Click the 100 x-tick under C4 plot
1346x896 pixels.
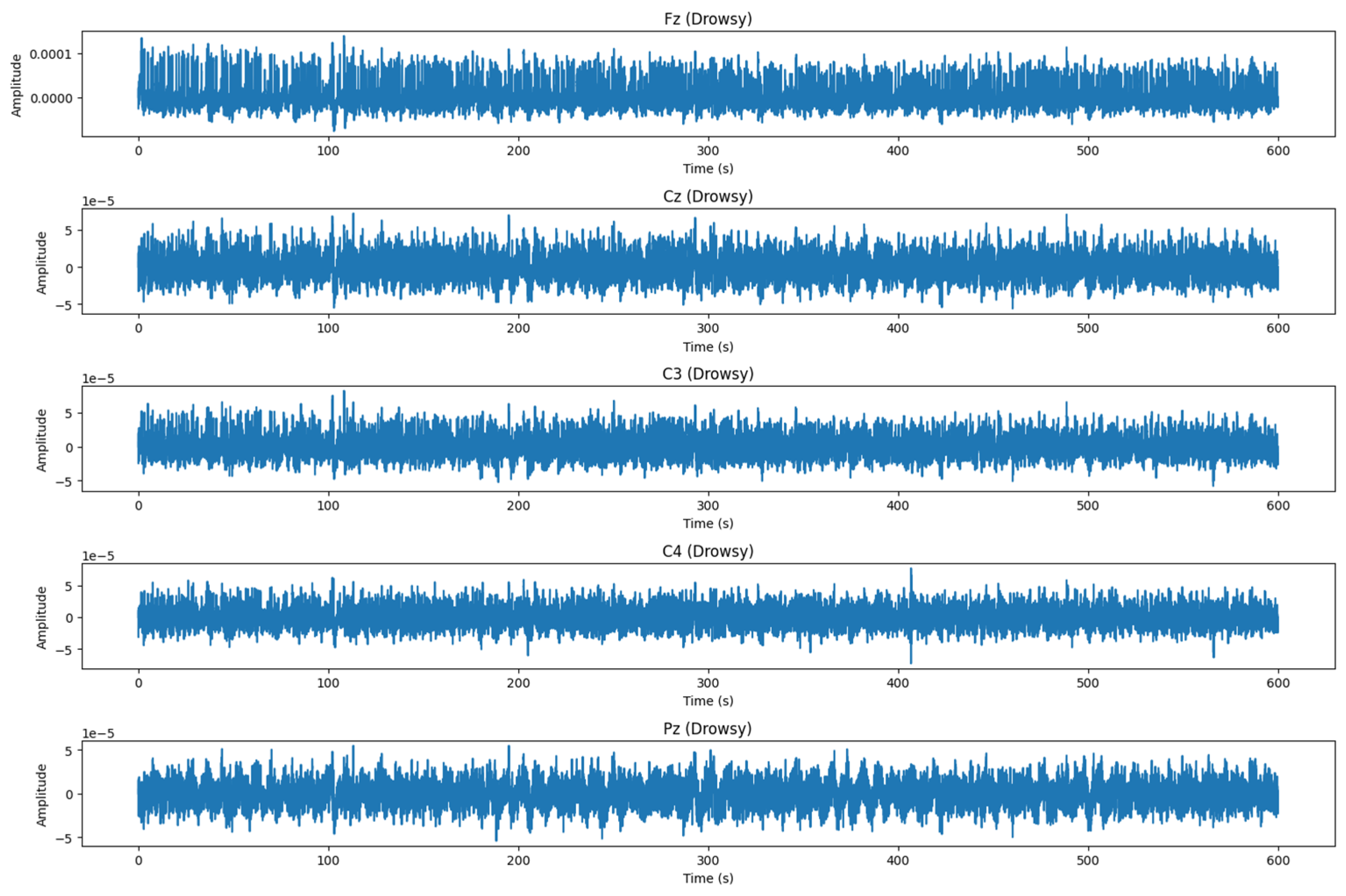328,683
